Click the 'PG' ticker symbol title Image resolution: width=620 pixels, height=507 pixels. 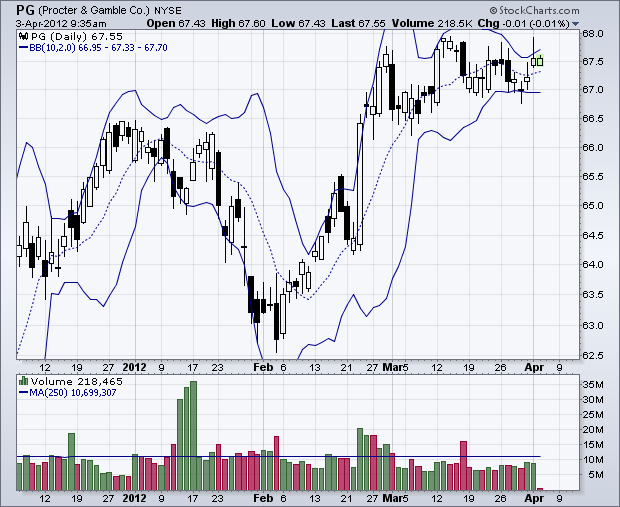tap(25, 10)
